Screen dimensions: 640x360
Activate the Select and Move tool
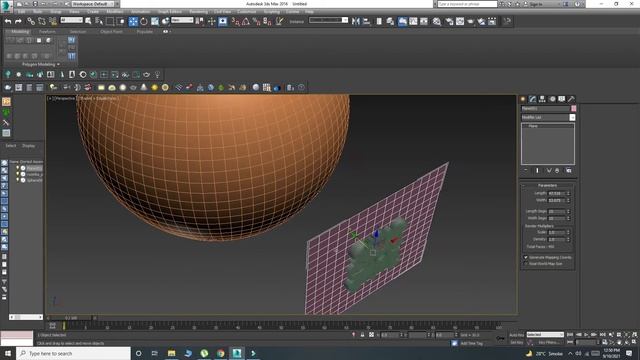click(x=133, y=21)
